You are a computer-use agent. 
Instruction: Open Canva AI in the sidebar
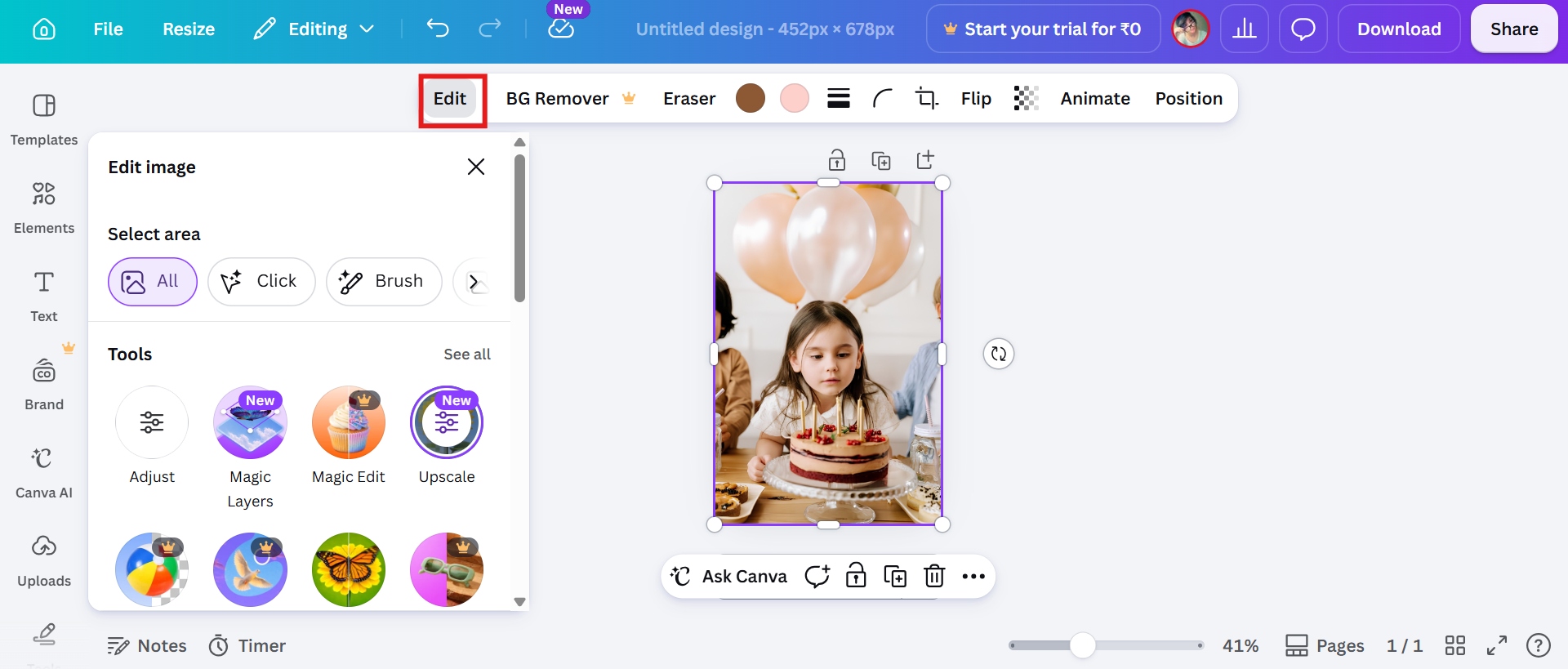point(44,472)
